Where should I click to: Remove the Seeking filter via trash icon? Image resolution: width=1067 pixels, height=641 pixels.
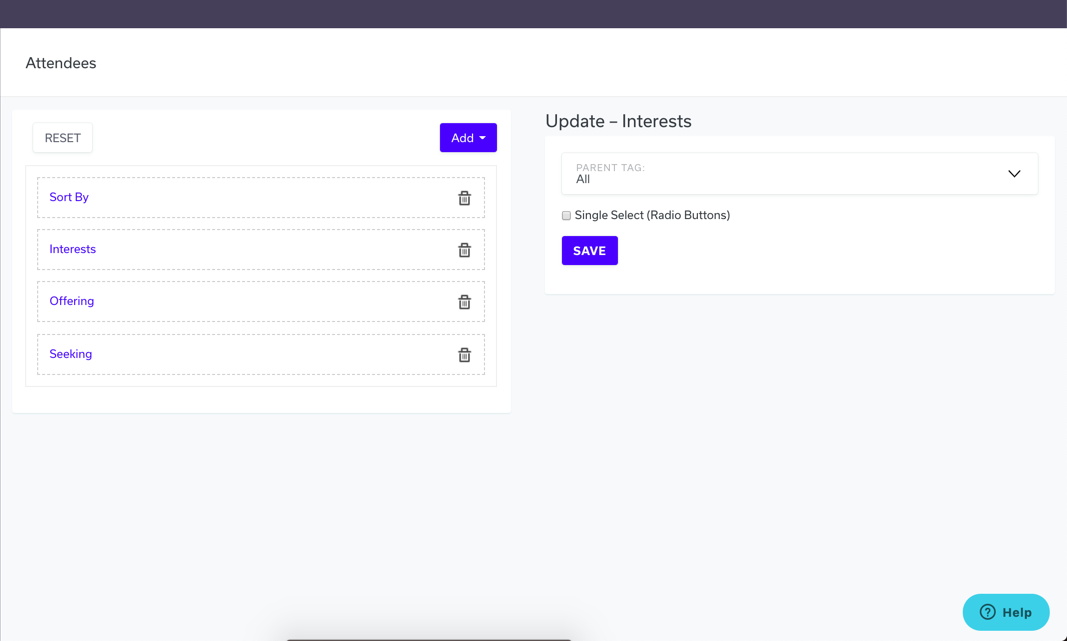pos(464,355)
